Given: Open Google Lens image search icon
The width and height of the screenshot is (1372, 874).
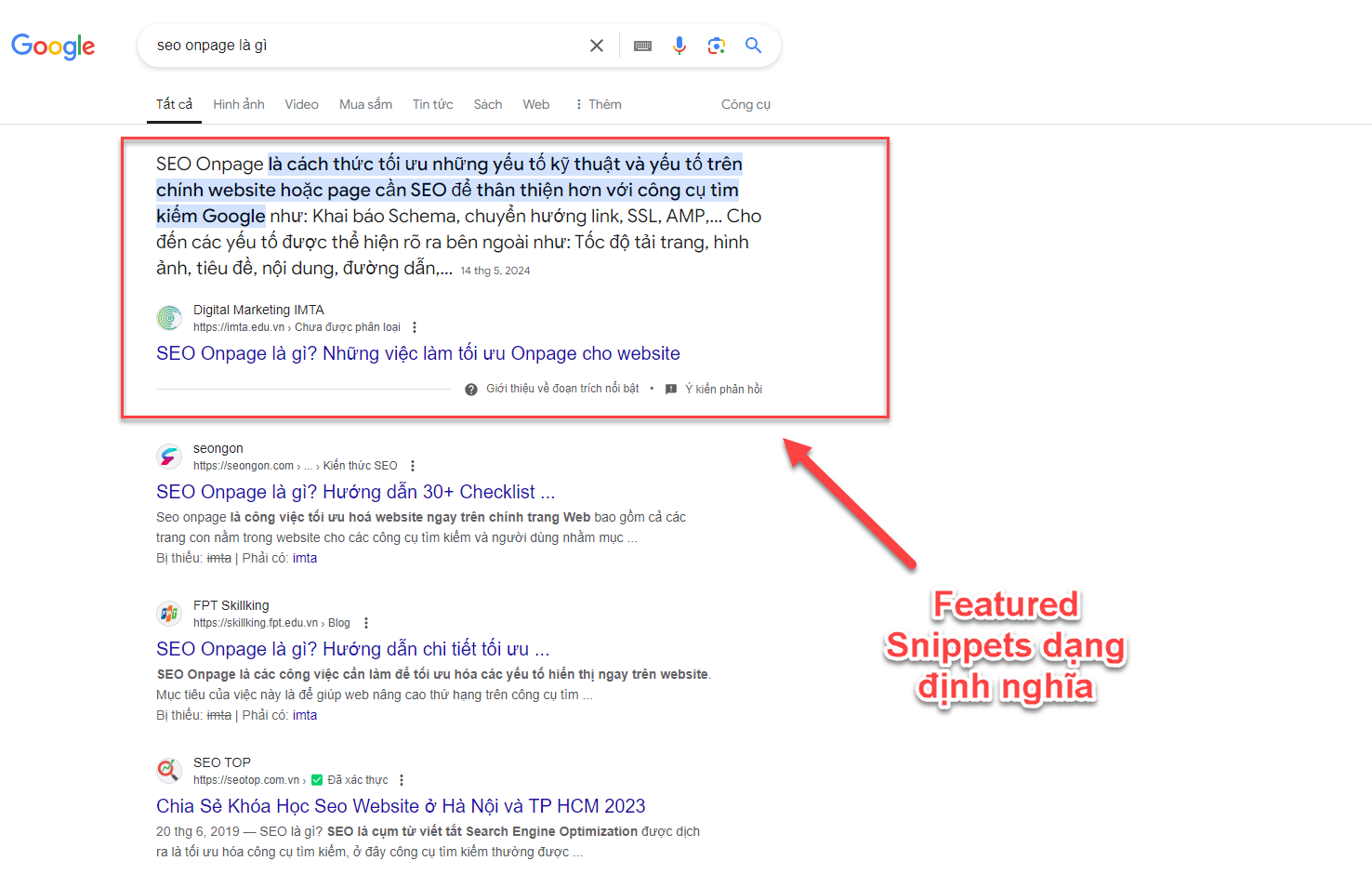Looking at the screenshot, I should coord(716,46).
